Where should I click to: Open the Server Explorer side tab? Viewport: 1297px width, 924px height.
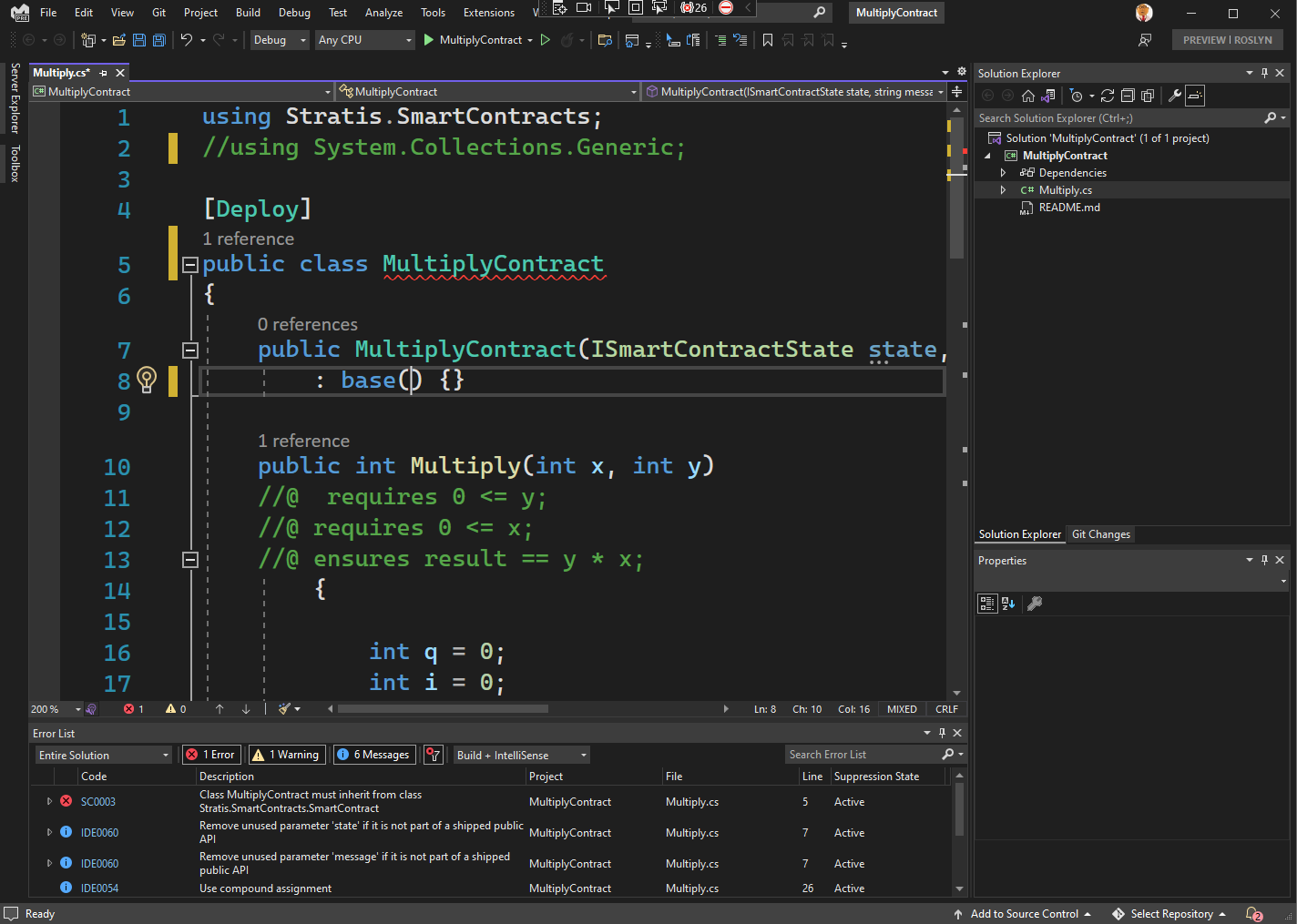(15, 98)
